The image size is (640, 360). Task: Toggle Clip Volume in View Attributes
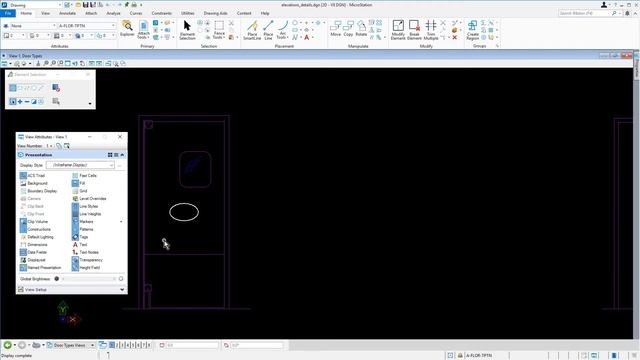pyautogui.click(x=34, y=222)
